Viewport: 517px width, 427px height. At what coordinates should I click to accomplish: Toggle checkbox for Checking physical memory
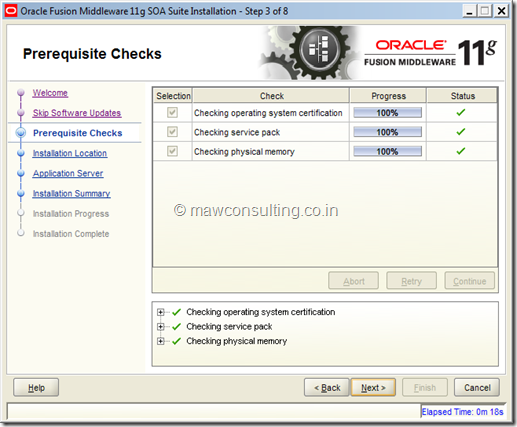pos(172,151)
